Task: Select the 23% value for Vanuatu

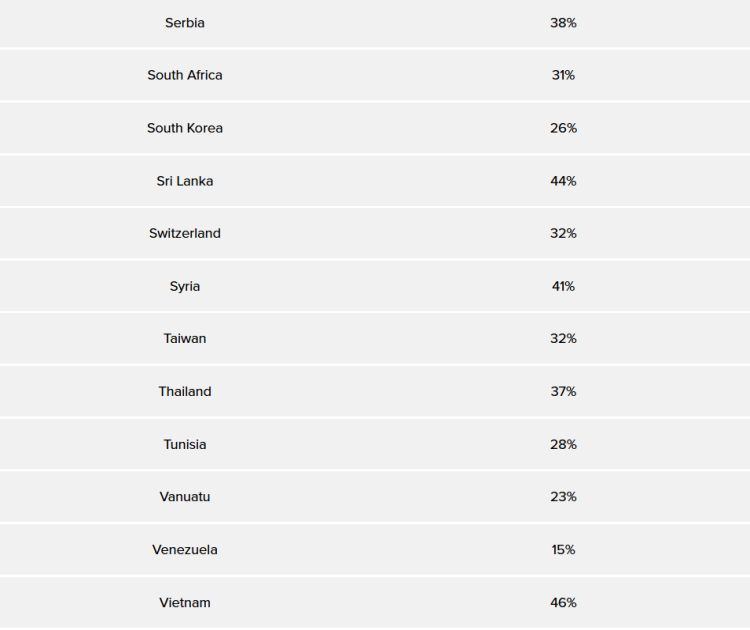Action: 563,497
